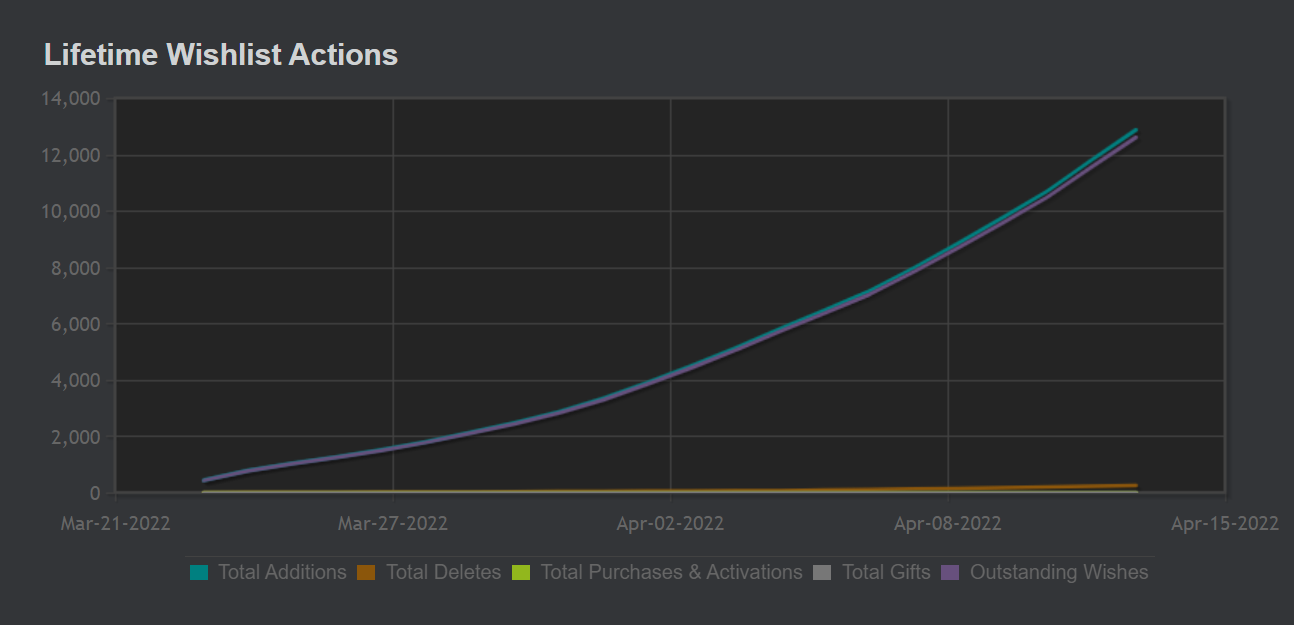Click the 14,000 y-axis value label
Viewport: 1294px width, 625px height.
coord(71,99)
